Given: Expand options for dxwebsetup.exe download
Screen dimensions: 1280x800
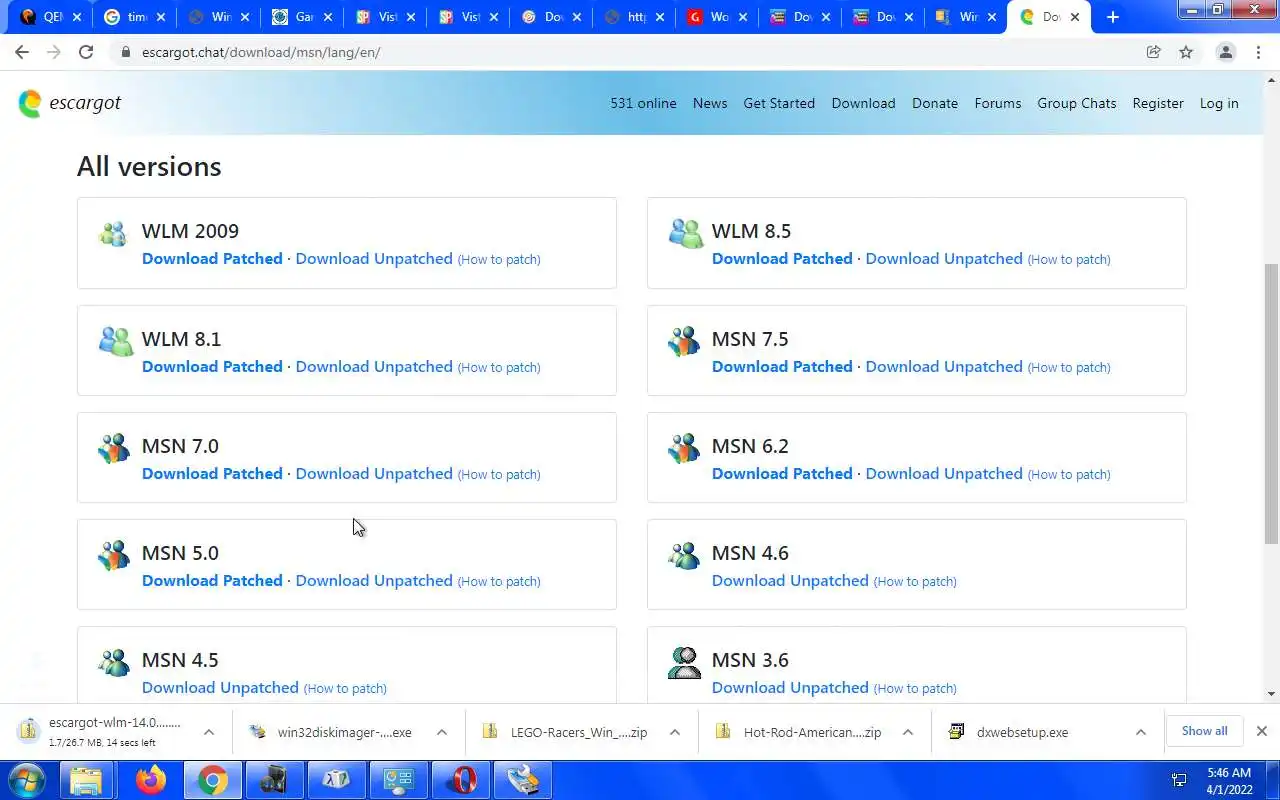Looking at the screenshot, I should (x=1140, y=732).
